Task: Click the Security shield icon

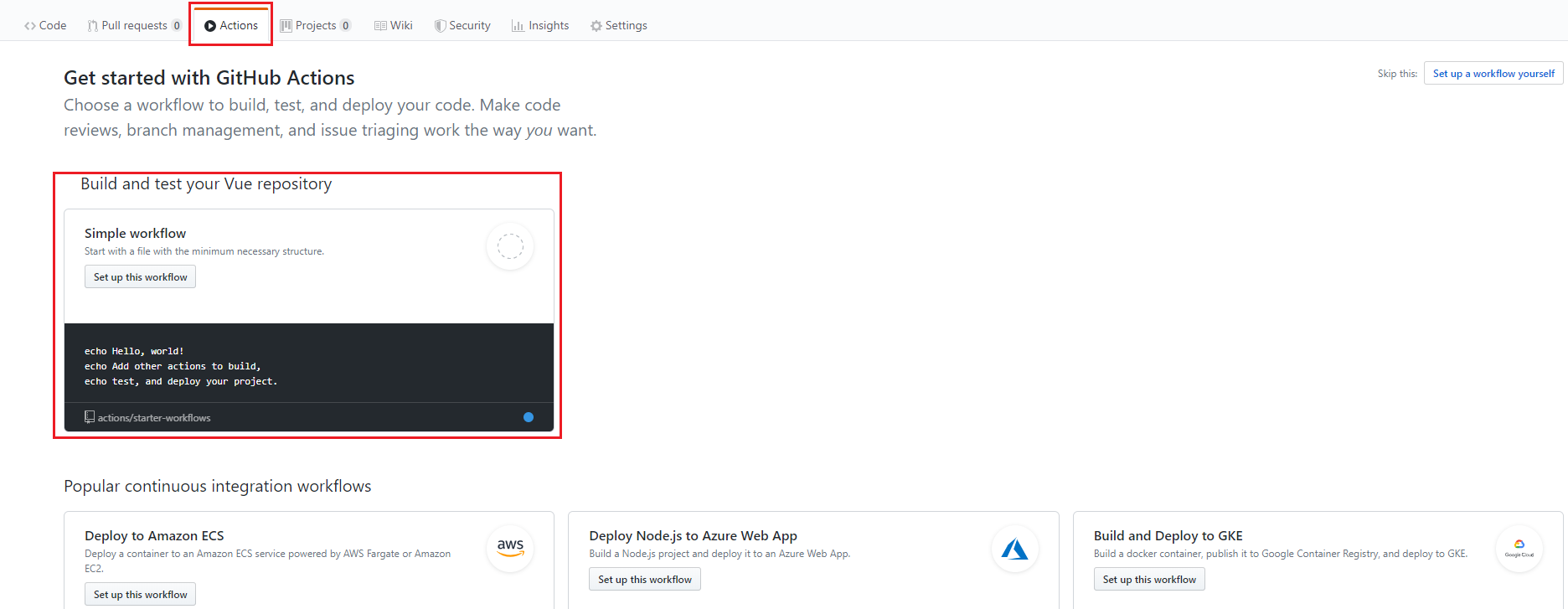Action: [440, 26]
